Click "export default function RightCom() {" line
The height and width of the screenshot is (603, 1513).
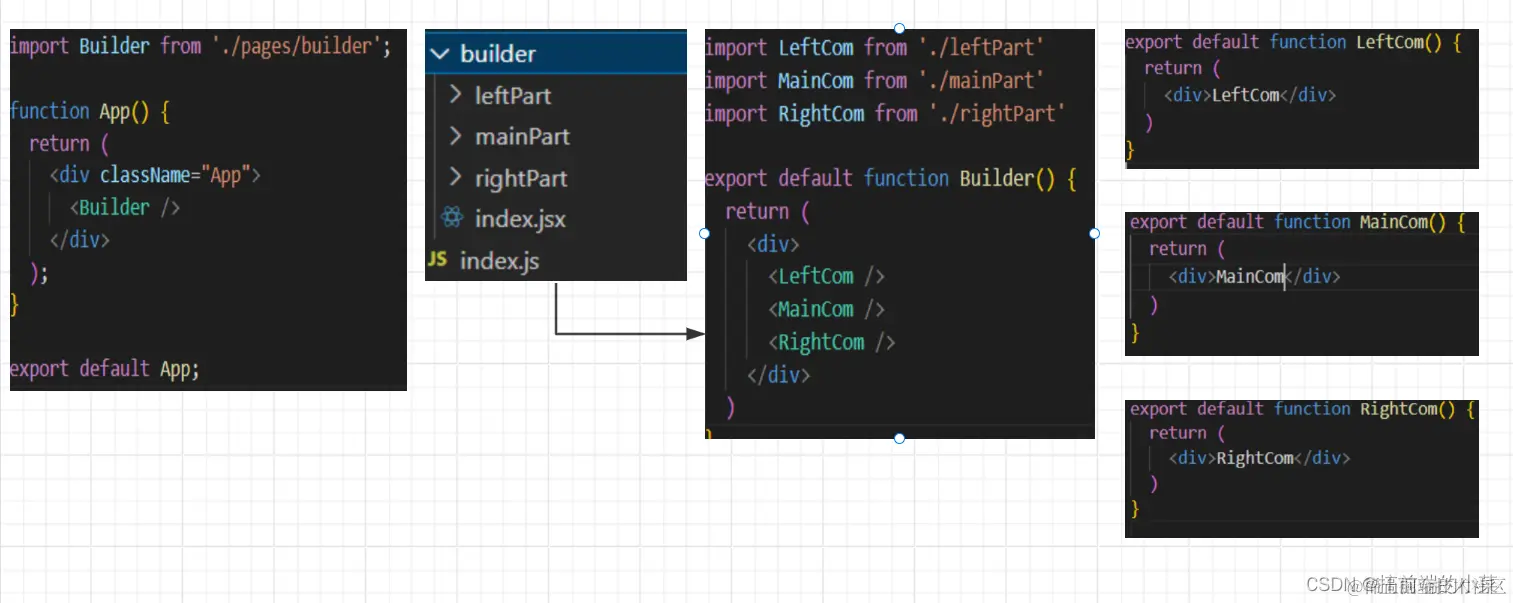pyautogui.click(x=1303, y=409)
